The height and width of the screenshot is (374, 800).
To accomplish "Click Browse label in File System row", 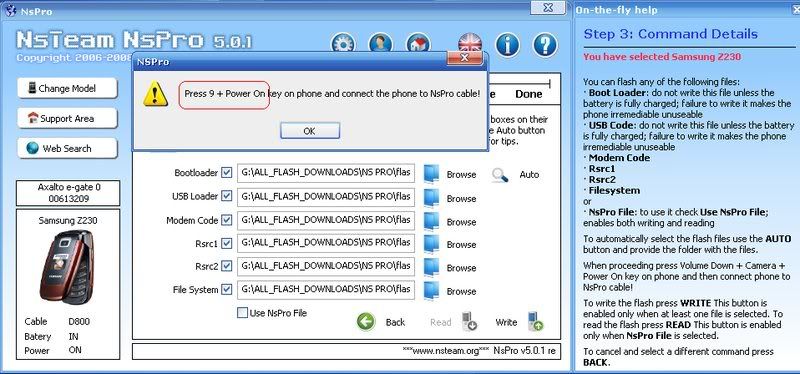I will 461,291.
